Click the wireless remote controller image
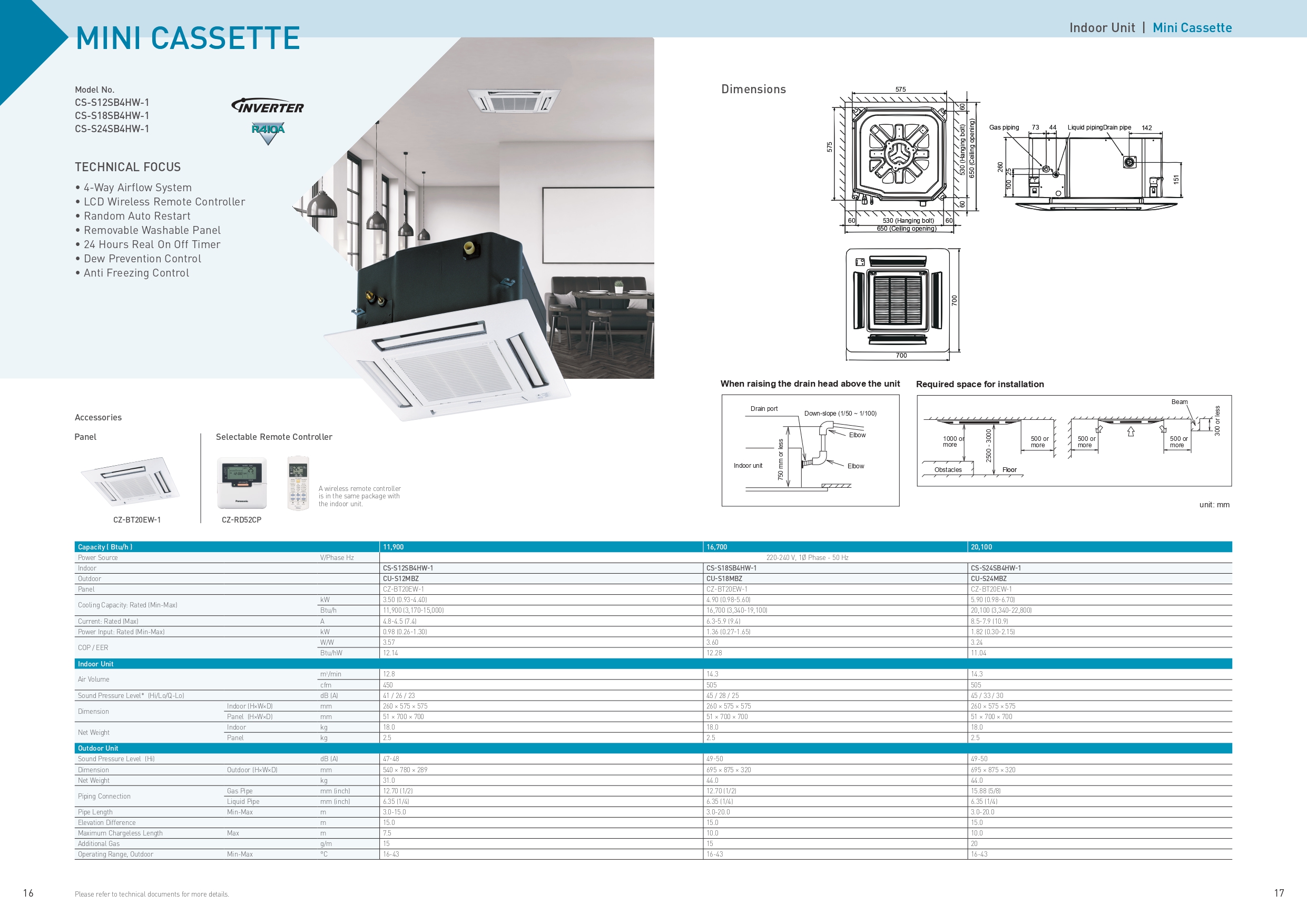 pos(298,483)
